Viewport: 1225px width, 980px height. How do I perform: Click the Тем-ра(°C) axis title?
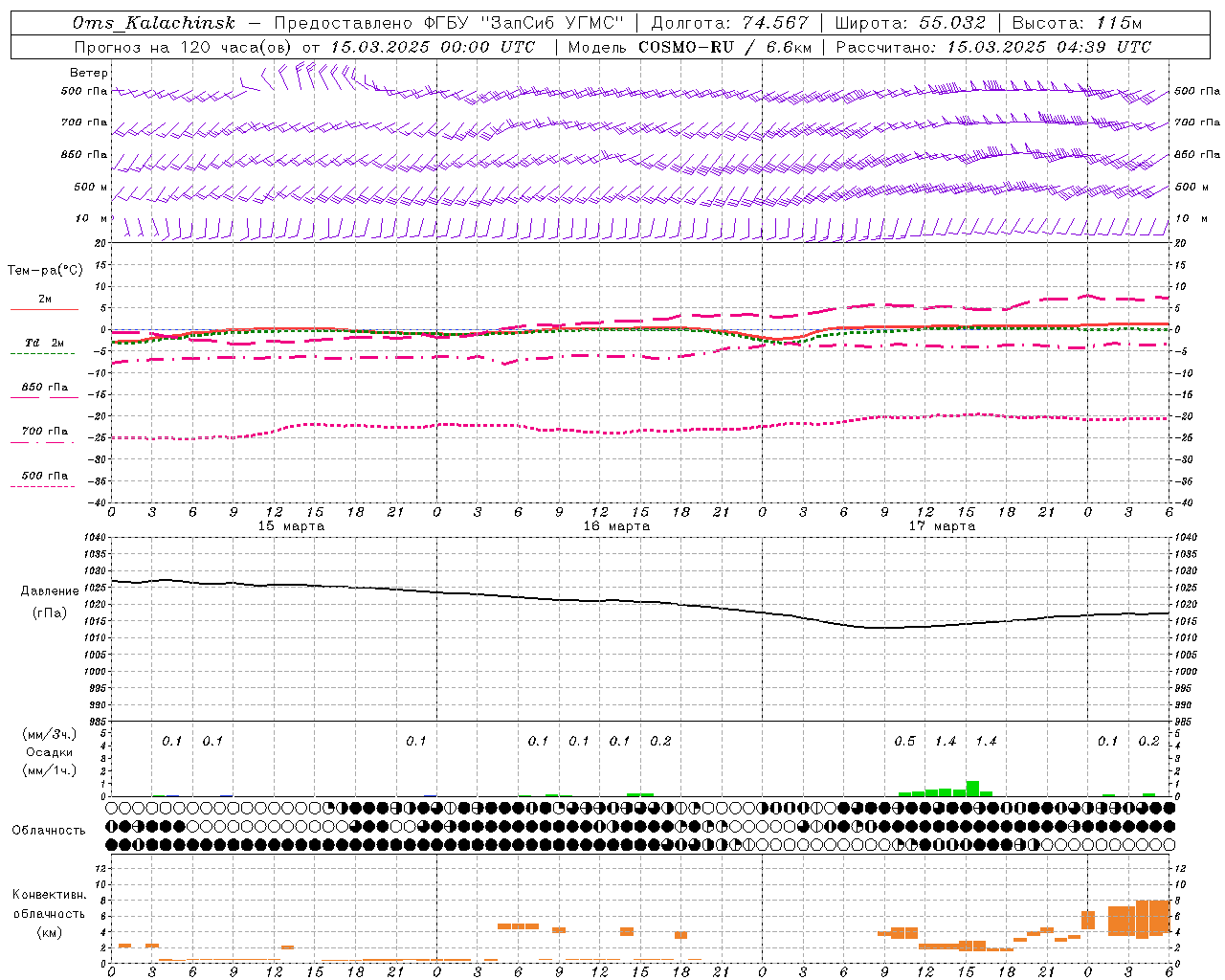point(45,271)
